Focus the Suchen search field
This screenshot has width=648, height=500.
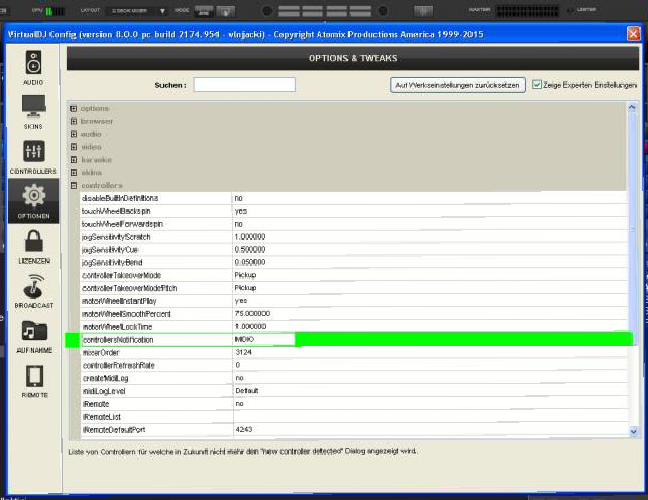point(244,85)
